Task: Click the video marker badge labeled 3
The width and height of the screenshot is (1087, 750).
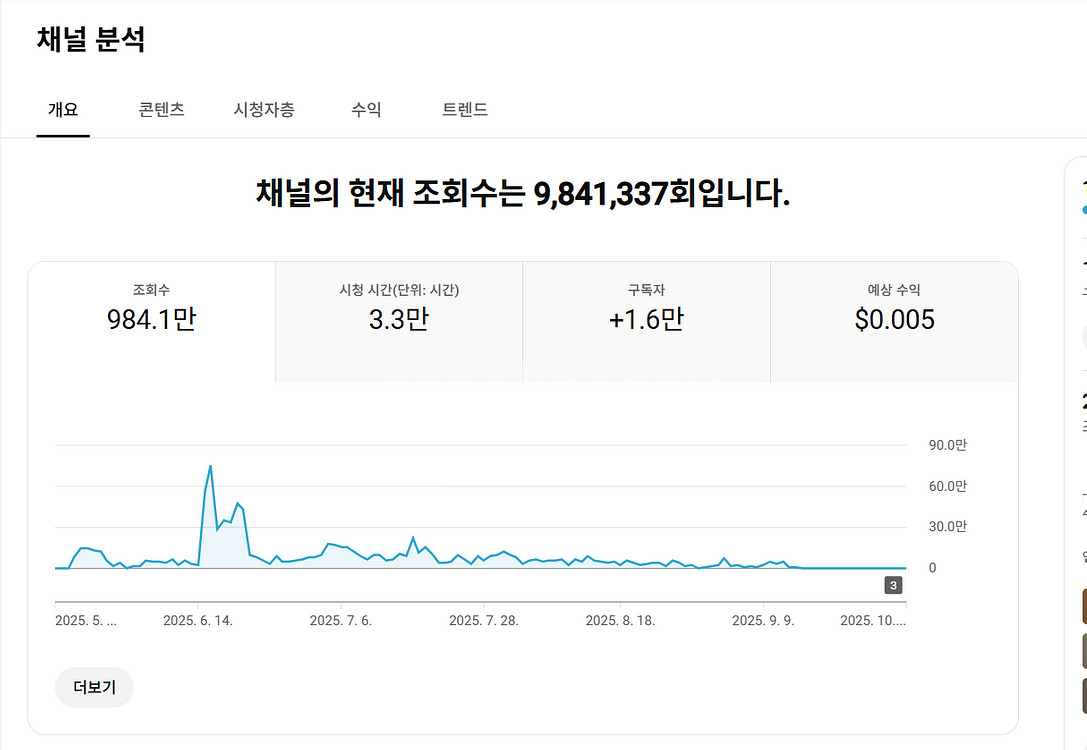Action: pyautogui.click(x=893, y=586)
